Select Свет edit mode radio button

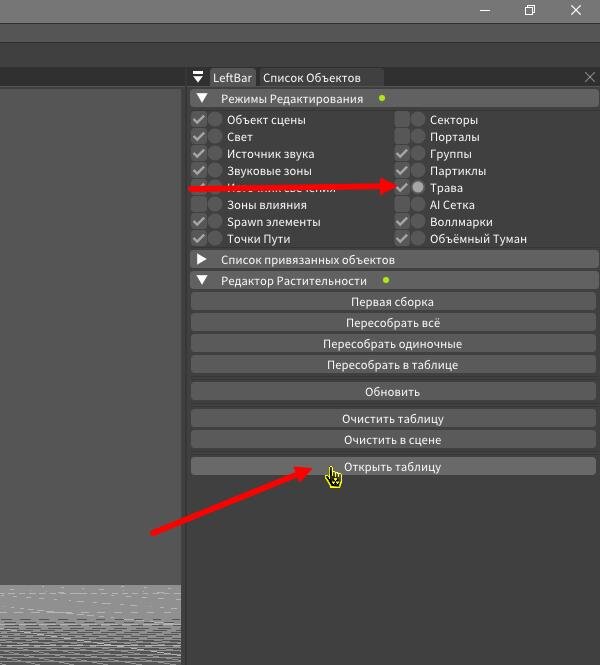[x=215, y=137]
